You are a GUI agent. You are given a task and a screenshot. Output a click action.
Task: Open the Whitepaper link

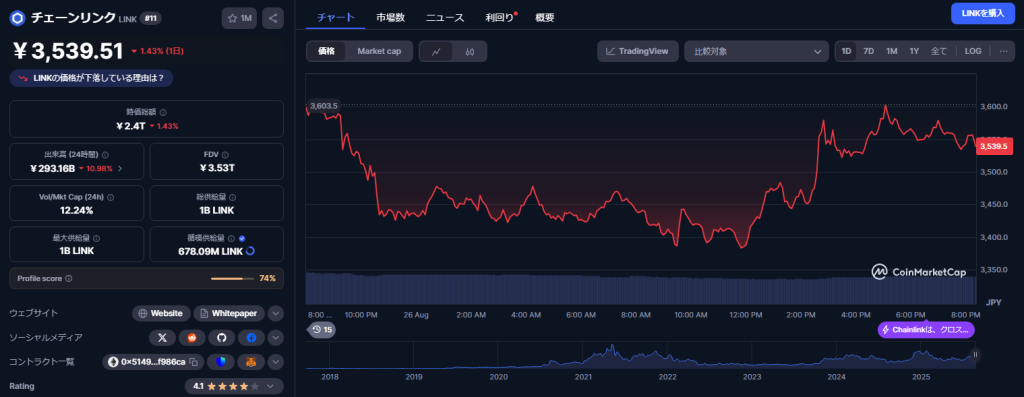[229, 313]
